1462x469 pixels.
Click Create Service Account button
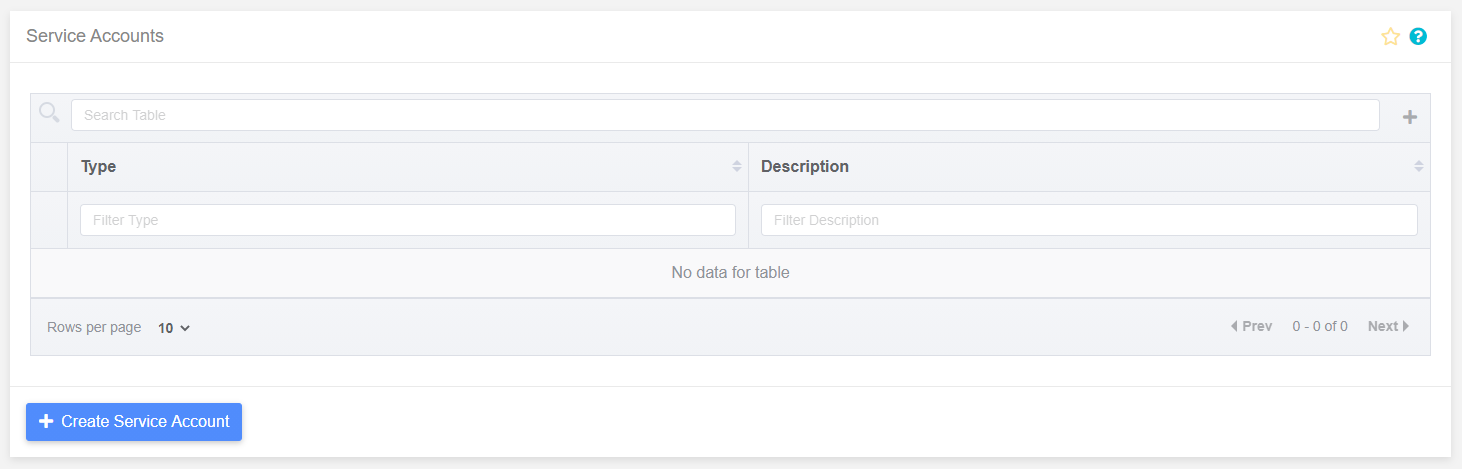tap(134, 422)
